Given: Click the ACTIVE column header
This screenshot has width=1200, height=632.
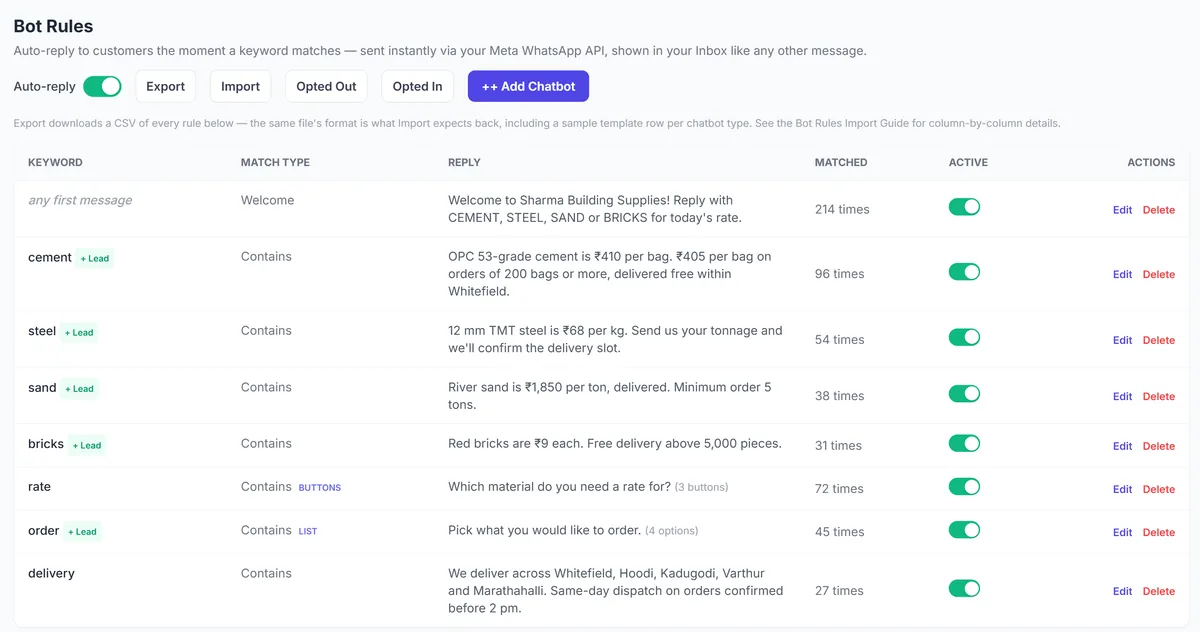Looking at the screenshot, I should click(968, 162).
